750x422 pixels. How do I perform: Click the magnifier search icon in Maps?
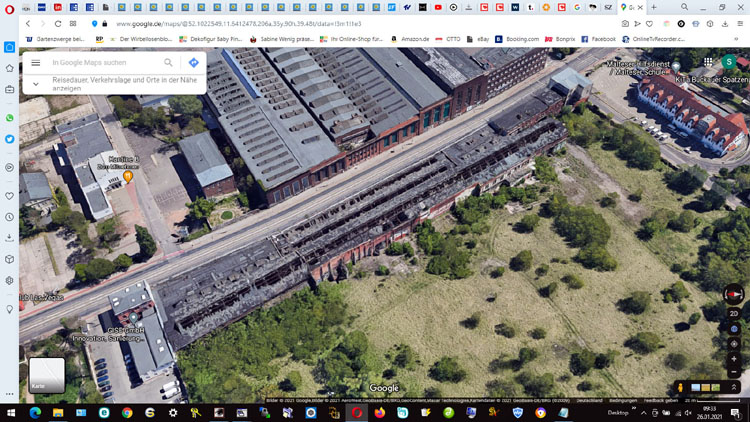[168, 63]
